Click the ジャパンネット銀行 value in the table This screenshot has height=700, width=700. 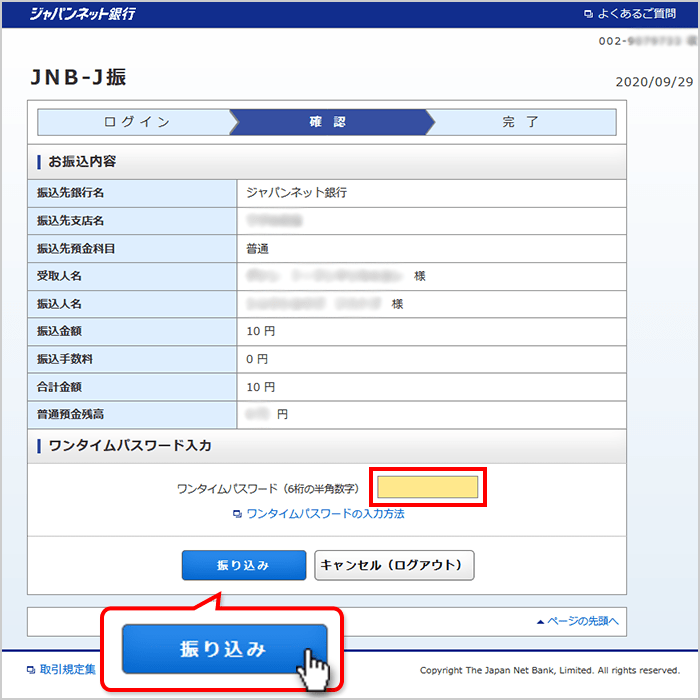click(296, 193)
